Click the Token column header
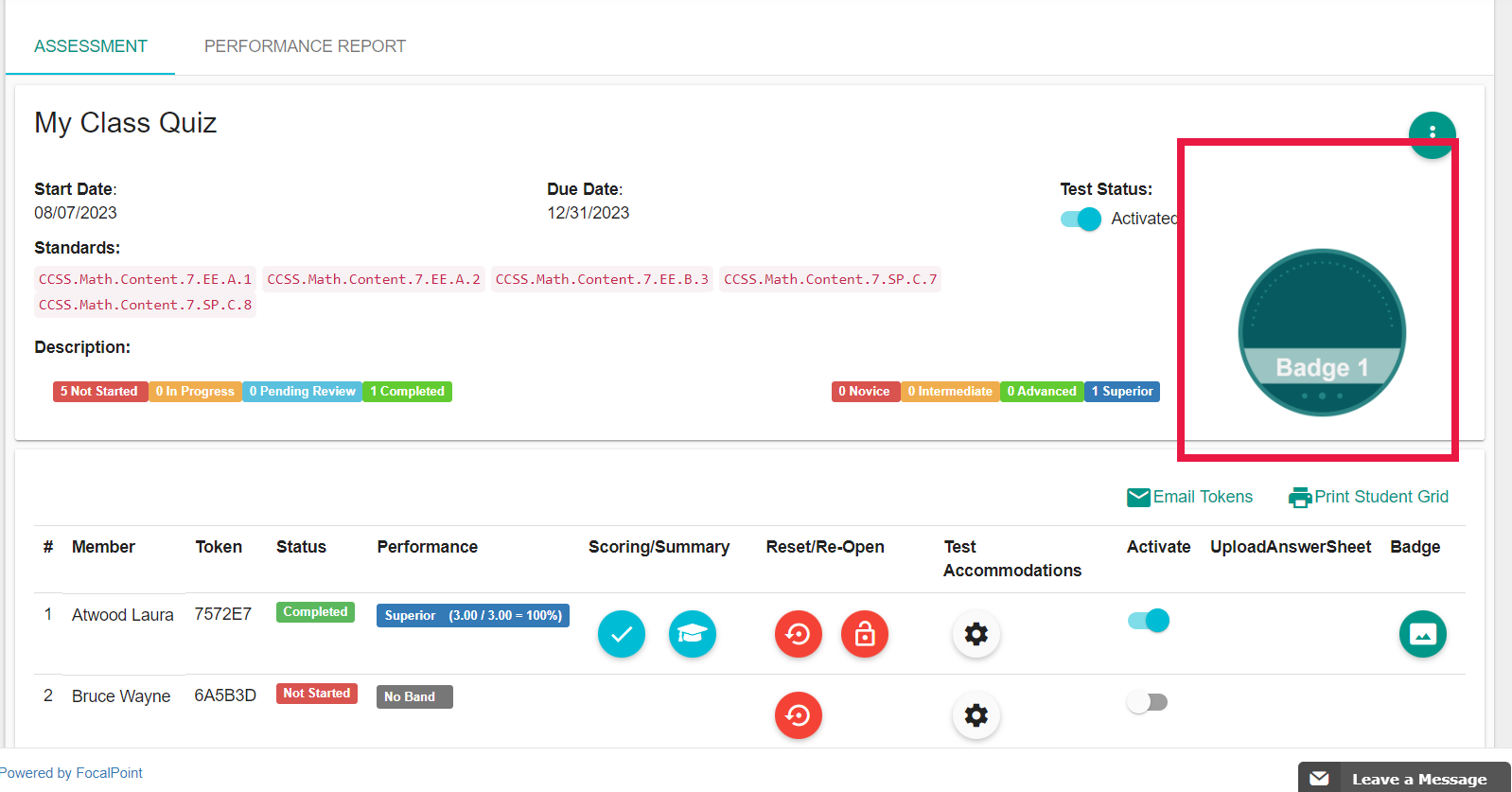 pos(219,547)
